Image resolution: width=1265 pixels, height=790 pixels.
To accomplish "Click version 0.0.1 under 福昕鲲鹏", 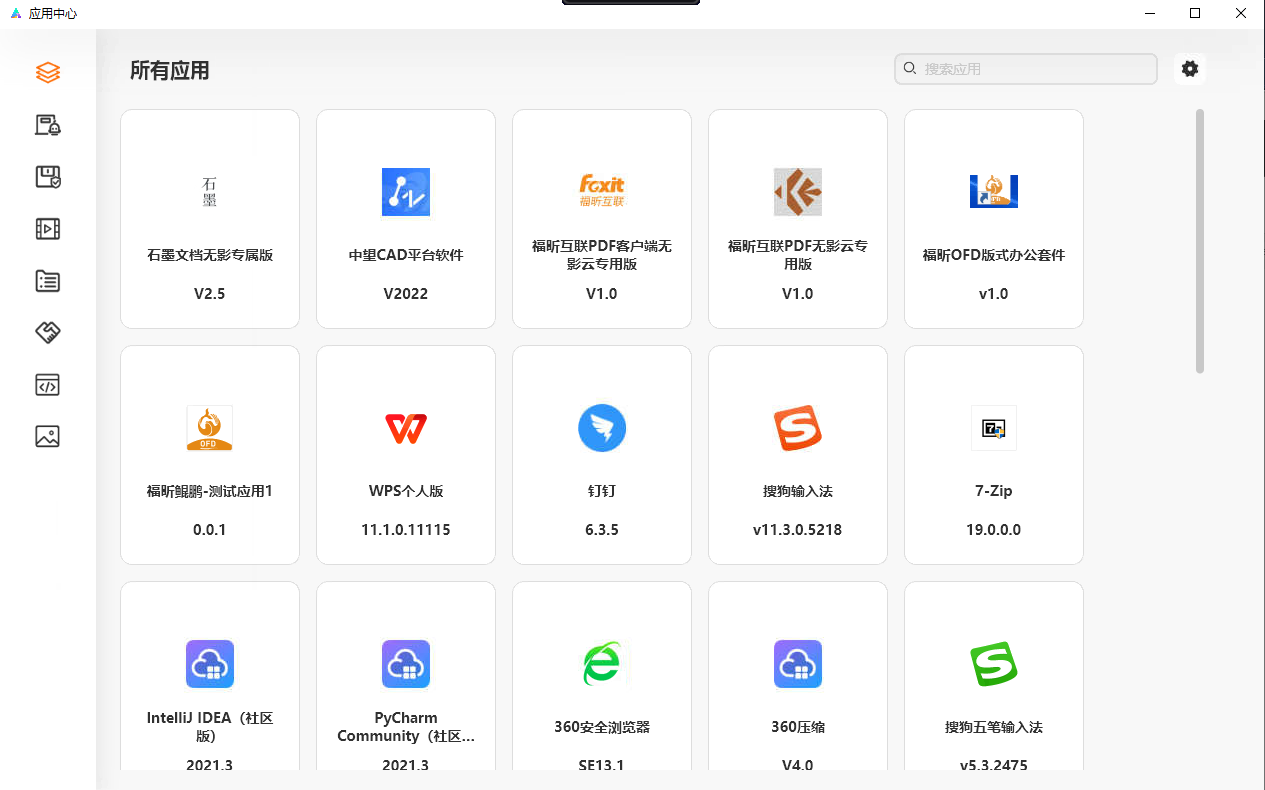I will click(x=210, y=530).
